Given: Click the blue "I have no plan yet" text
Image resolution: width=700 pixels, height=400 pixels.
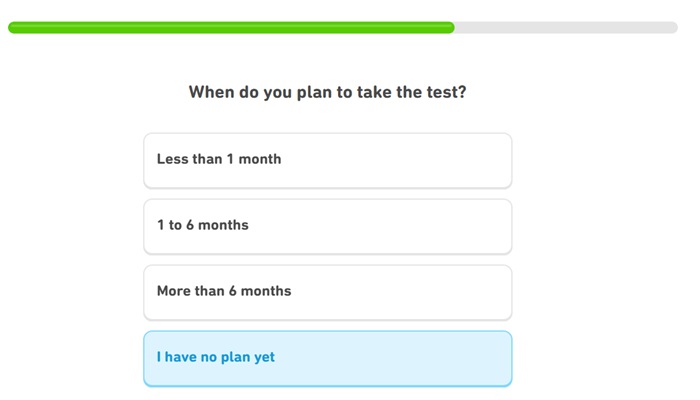Looking at the screenshot, I should coord(216,357).
